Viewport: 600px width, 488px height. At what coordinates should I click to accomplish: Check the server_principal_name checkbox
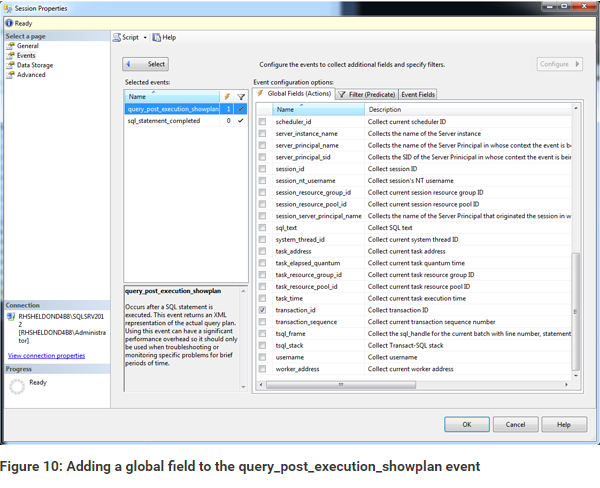click(x=262, y=145)
